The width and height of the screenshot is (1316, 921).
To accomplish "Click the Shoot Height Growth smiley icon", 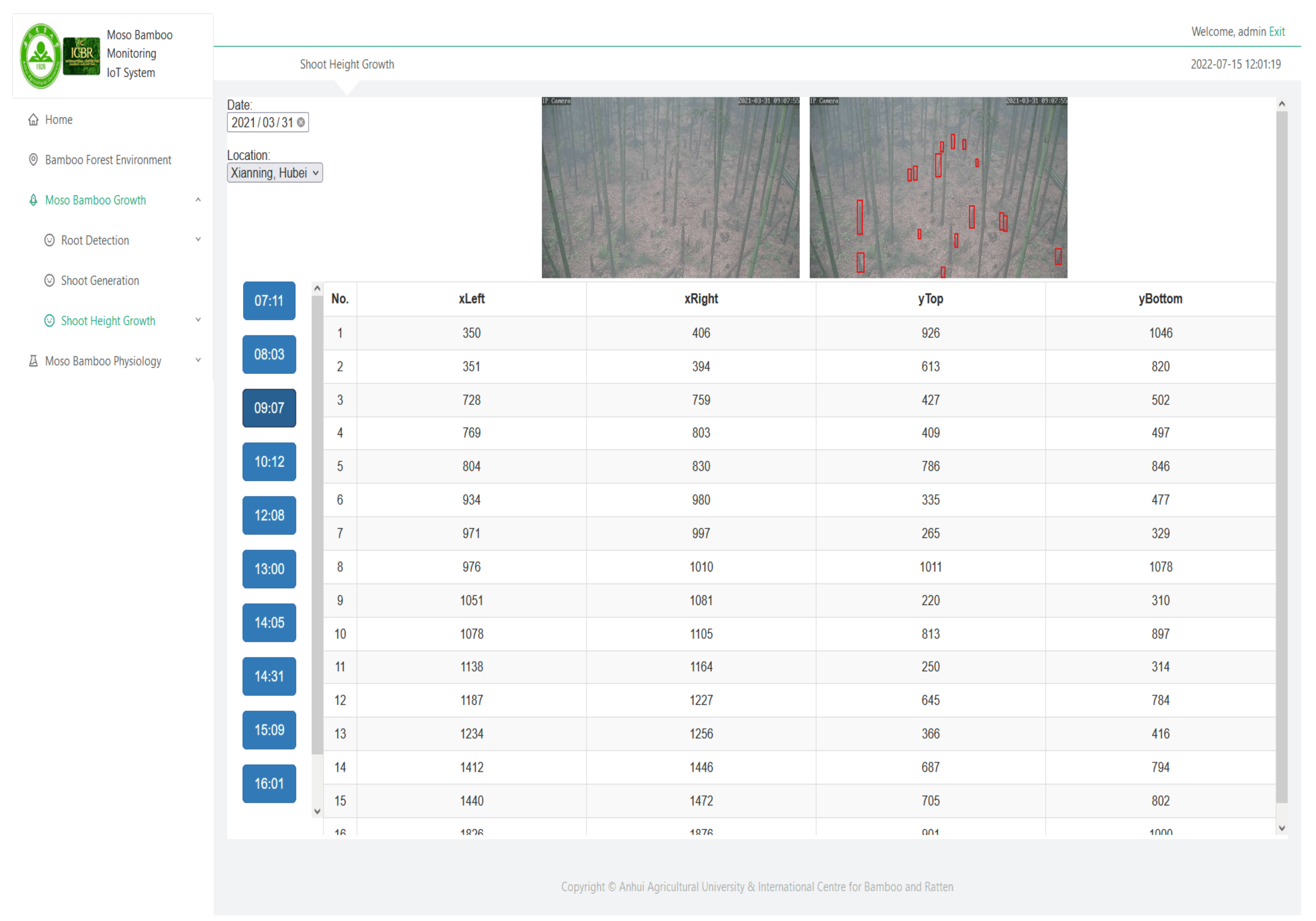I will [x=49, y=320].
